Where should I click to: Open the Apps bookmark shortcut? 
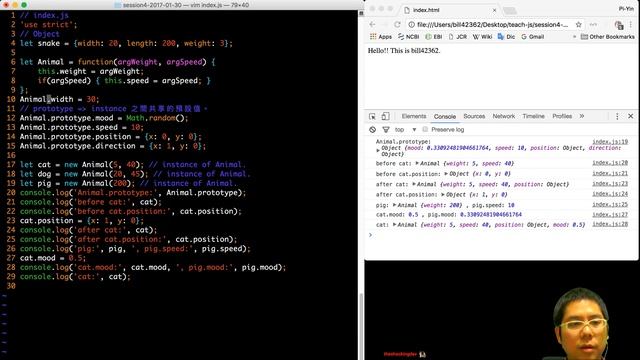click(381, 37)
